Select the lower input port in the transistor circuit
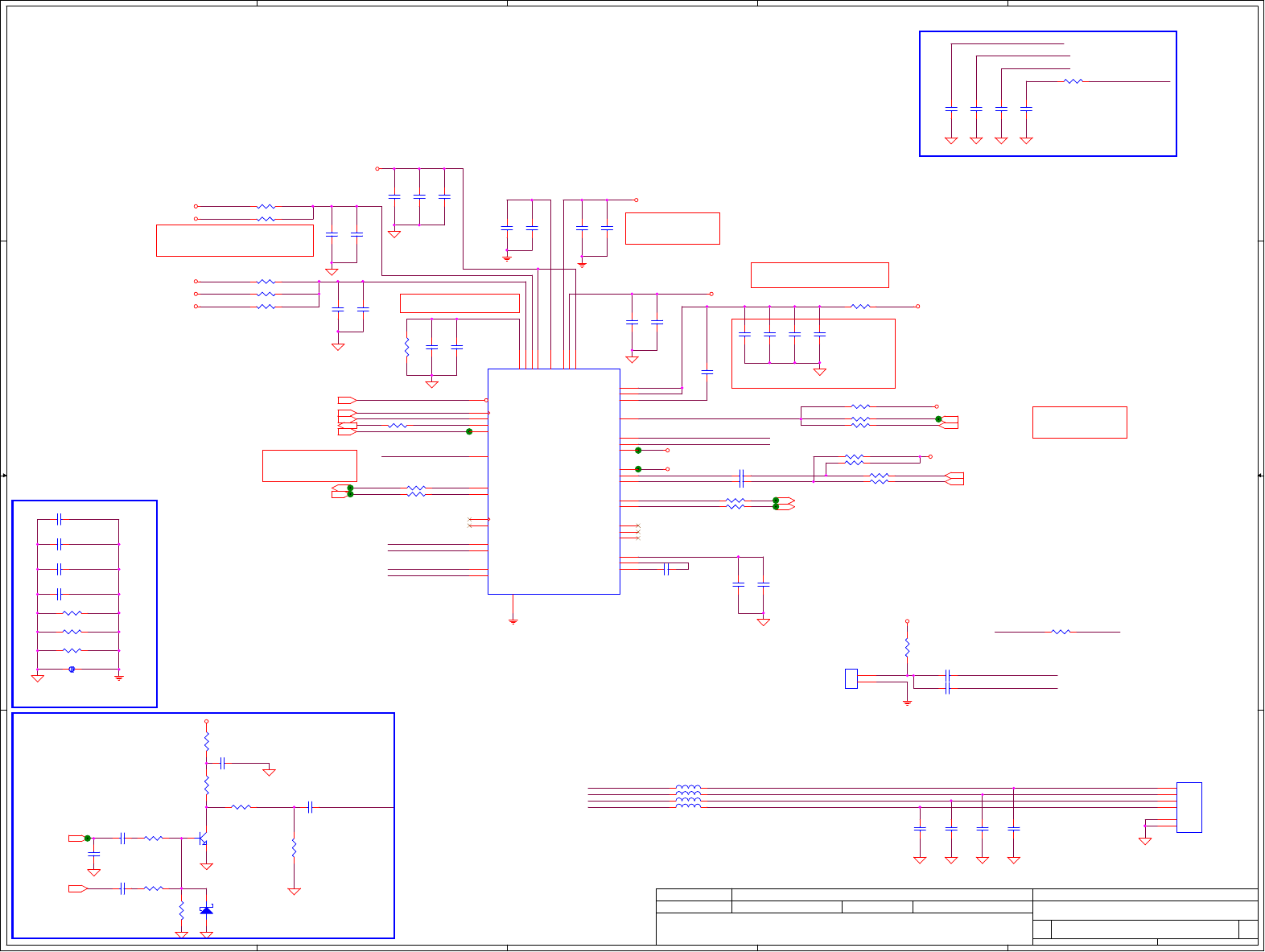 point(77,888)
